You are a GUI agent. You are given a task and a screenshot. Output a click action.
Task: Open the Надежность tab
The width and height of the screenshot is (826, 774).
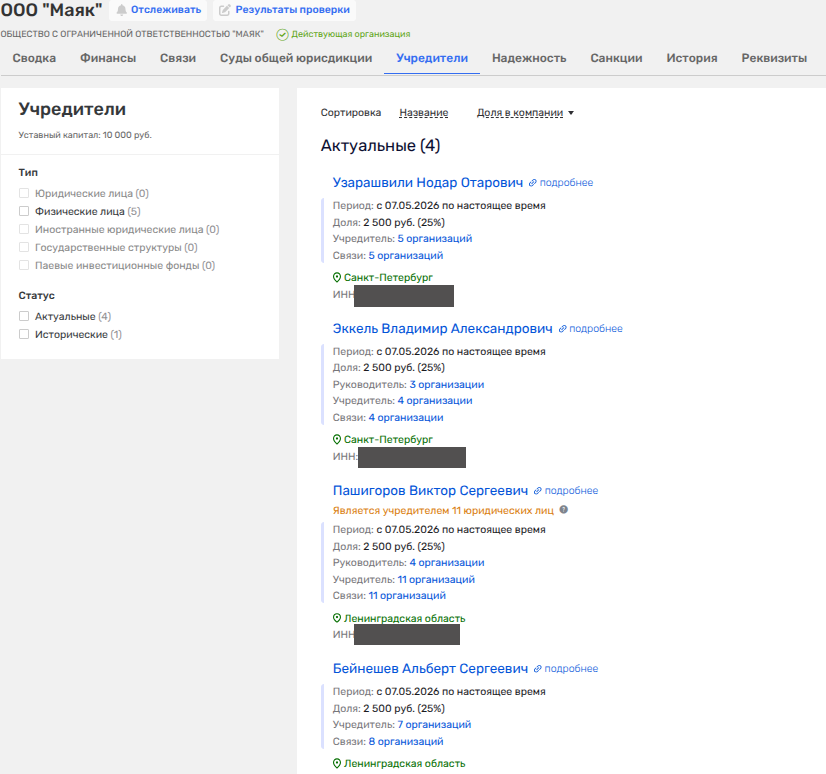coord(529,58)
